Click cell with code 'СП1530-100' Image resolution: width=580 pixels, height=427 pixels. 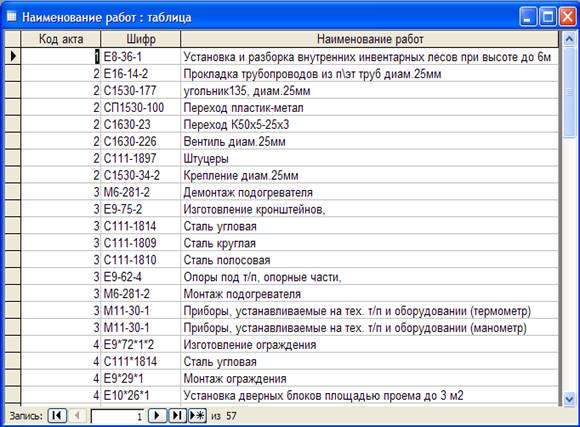tap(141, 107)
